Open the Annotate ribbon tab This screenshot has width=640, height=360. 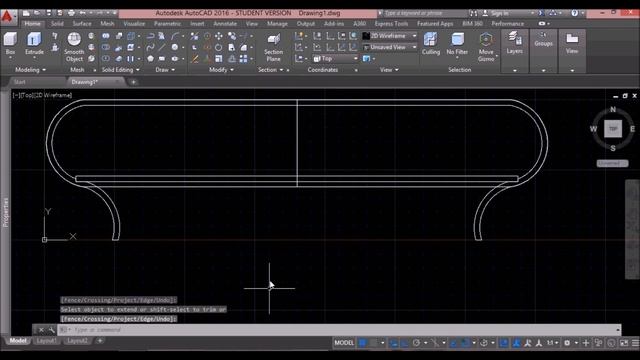(225, 24)
